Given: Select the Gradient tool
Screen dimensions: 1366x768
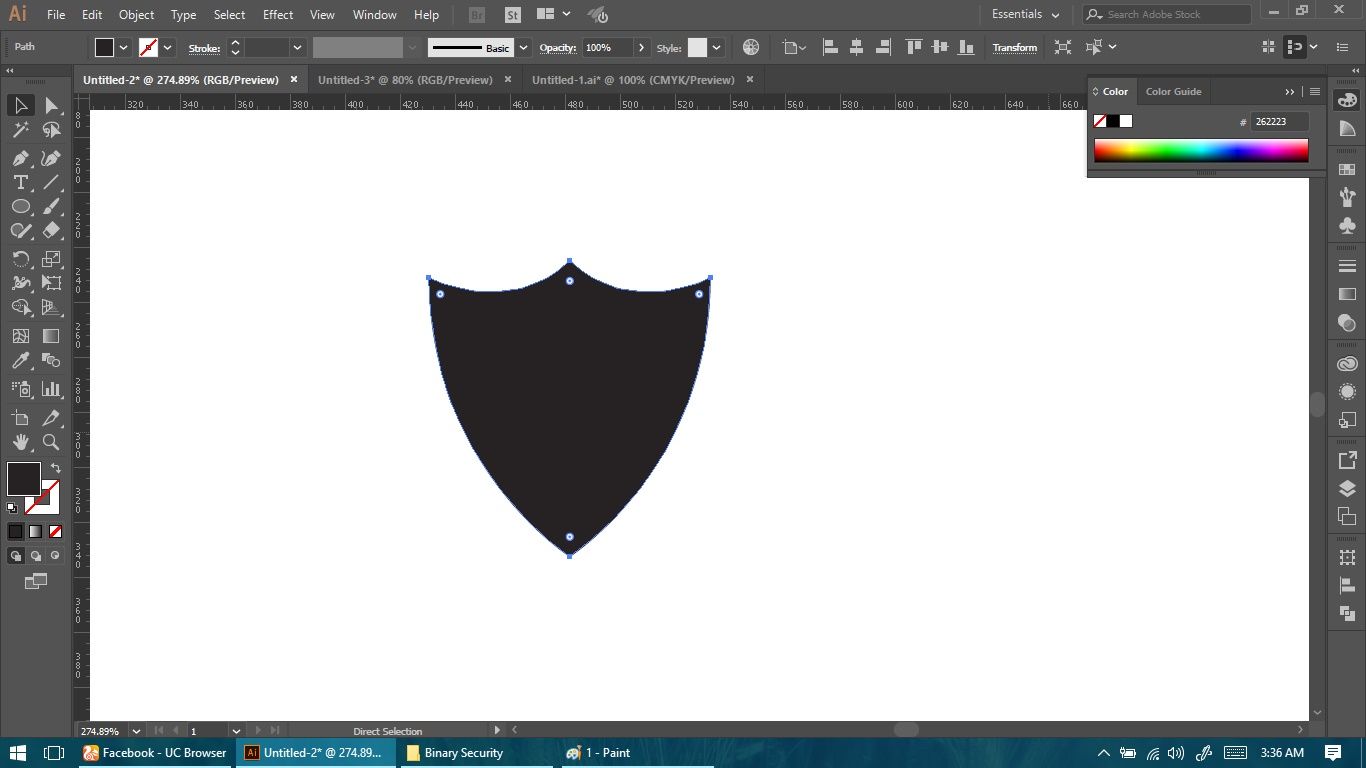Looking at the screenshot, I should pos(52,336).
